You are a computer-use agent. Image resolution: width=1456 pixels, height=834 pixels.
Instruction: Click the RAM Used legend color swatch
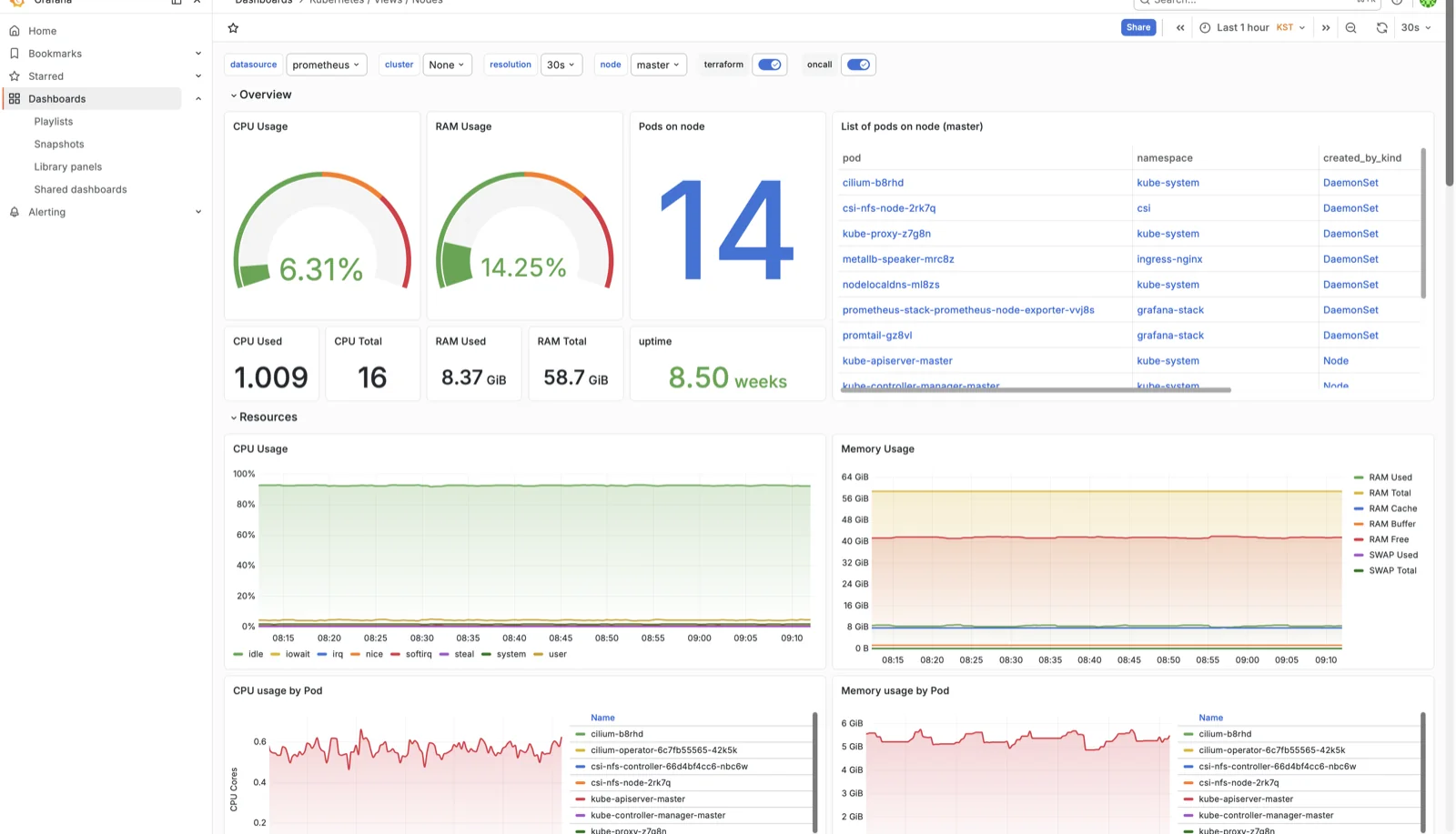[x=1359, y=477]
